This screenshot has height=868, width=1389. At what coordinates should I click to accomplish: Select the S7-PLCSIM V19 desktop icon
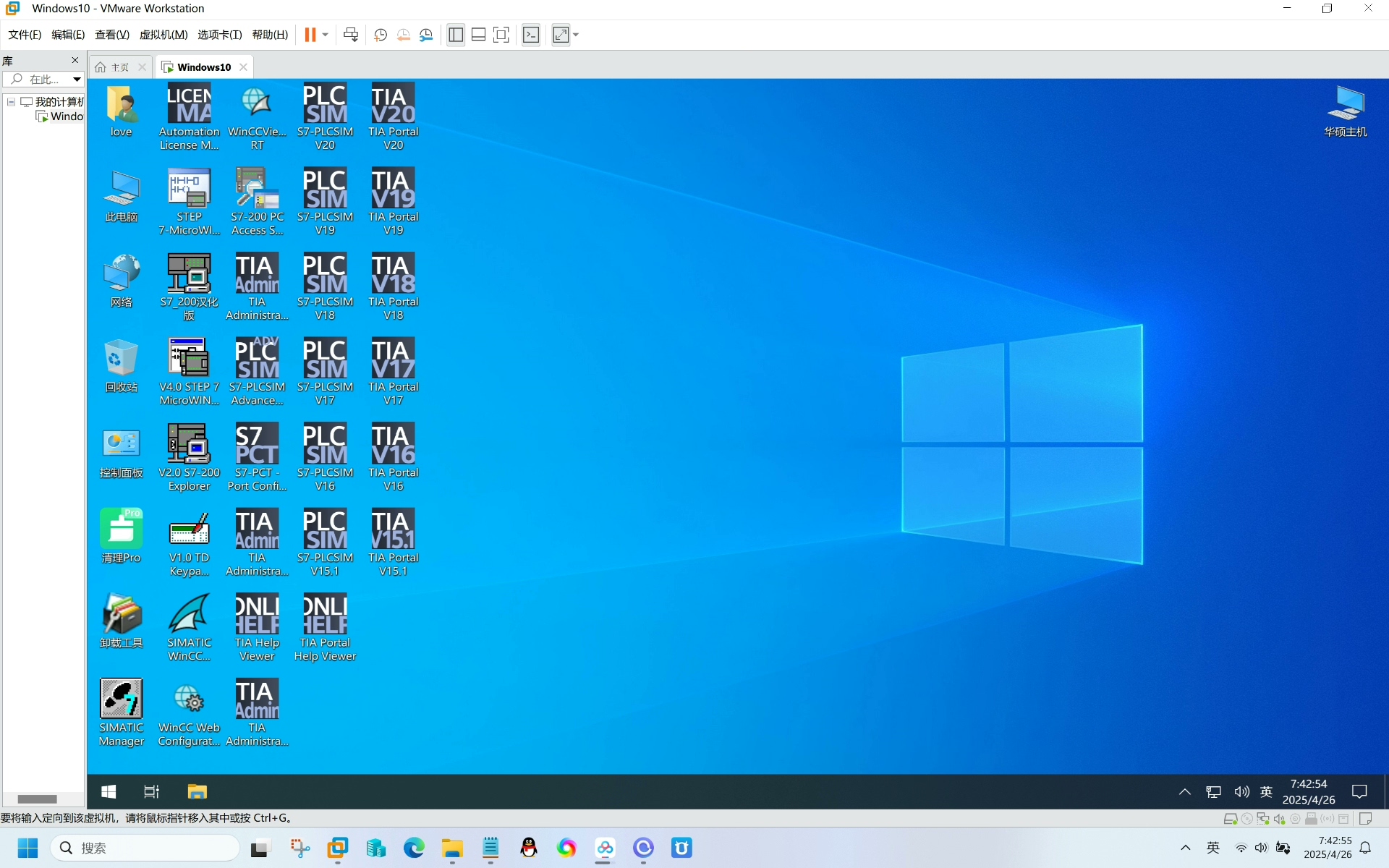click(x=325, y=201)
